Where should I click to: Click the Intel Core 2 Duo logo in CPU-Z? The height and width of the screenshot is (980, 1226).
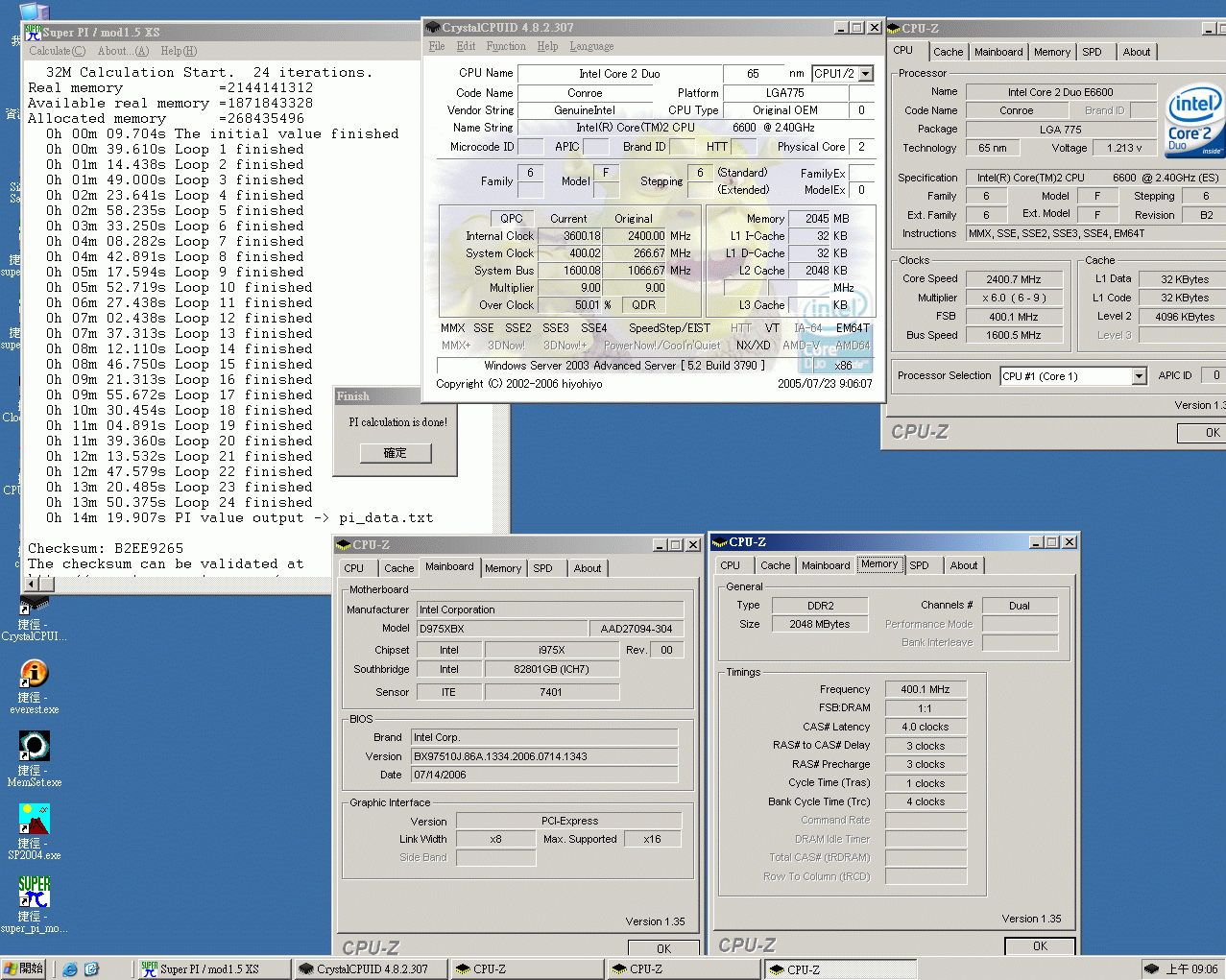coord(1194,121)
